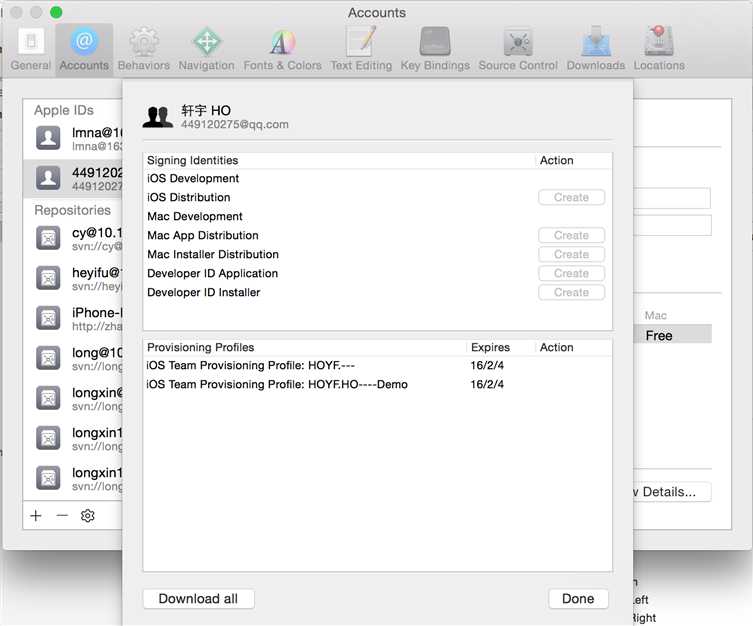Click the Done button
753x626 pixels.
coord(578,599)
